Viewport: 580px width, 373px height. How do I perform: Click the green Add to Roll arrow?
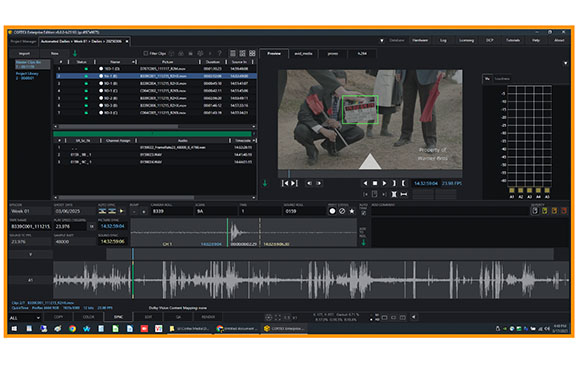(364, 242)
